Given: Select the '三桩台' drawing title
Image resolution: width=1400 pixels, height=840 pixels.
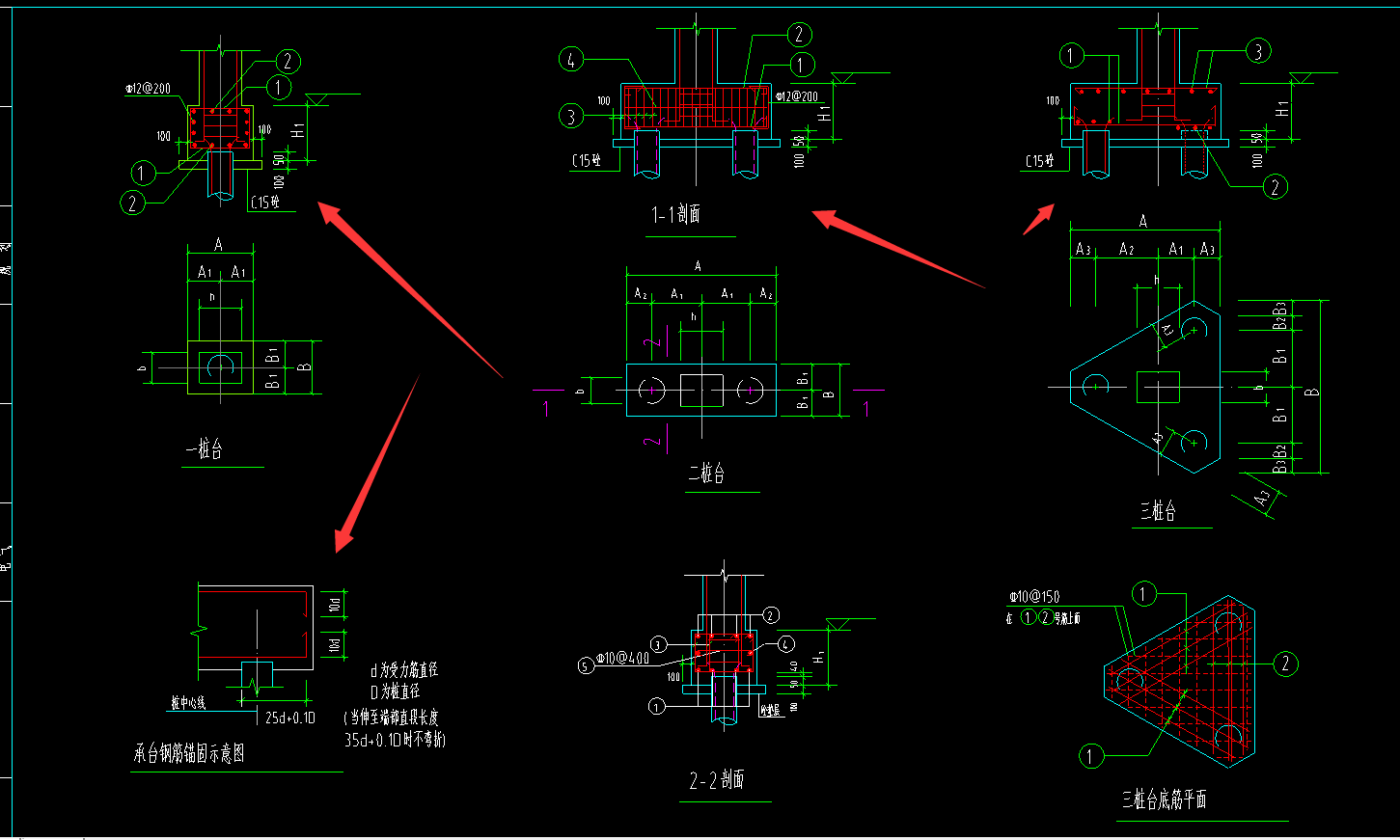Looking at the screenshot, I should [x=1159, y=510].
